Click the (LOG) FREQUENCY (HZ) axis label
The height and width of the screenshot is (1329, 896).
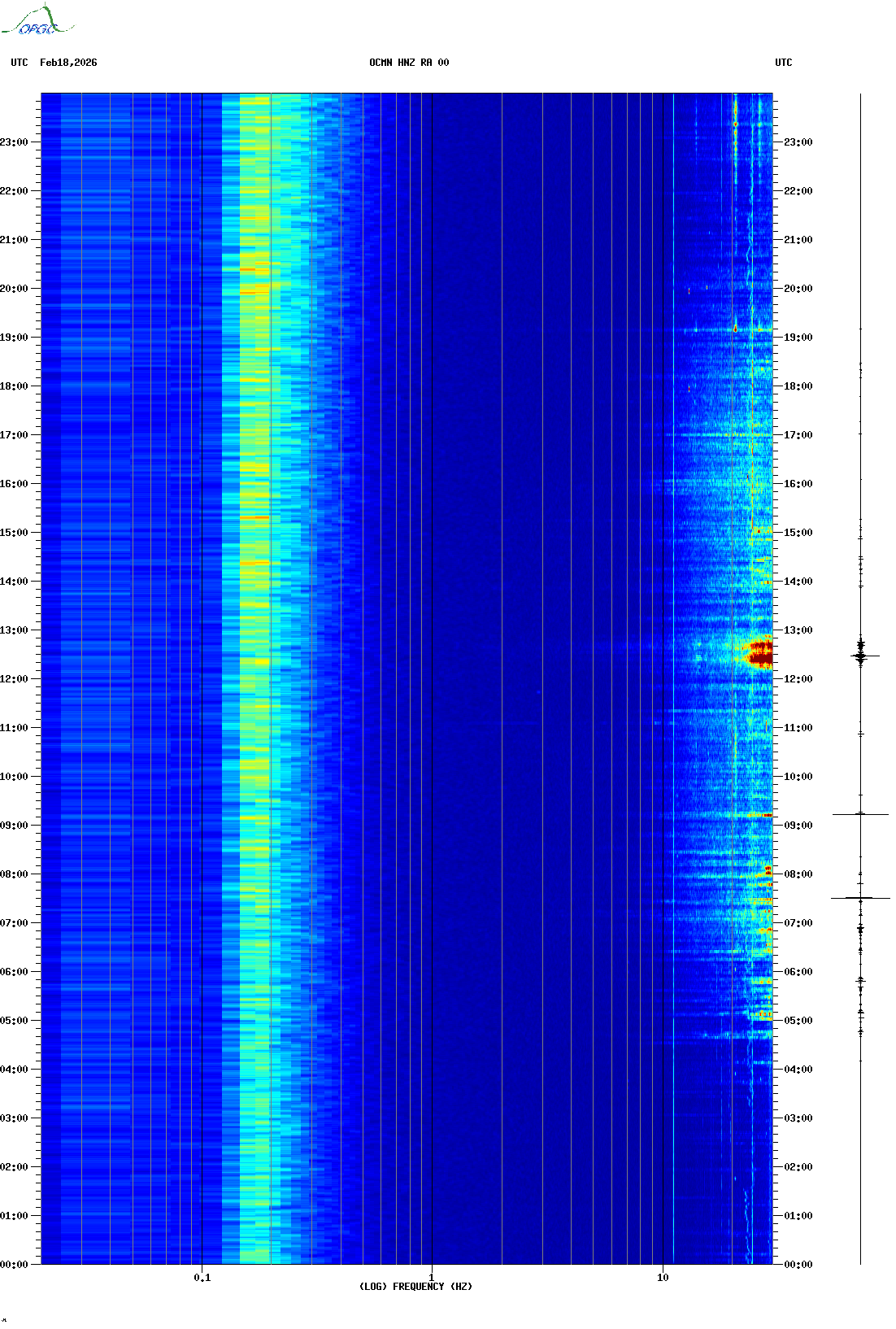tap(415, 1286)
